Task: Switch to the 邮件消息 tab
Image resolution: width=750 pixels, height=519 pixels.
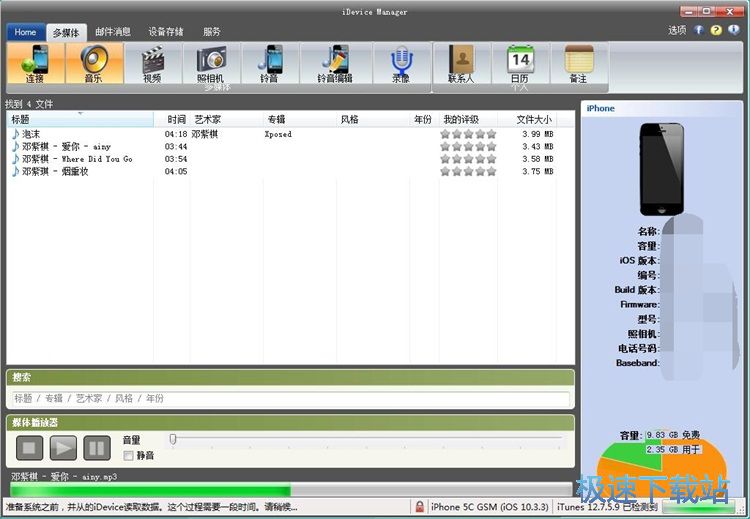Action: coord(113,32)
